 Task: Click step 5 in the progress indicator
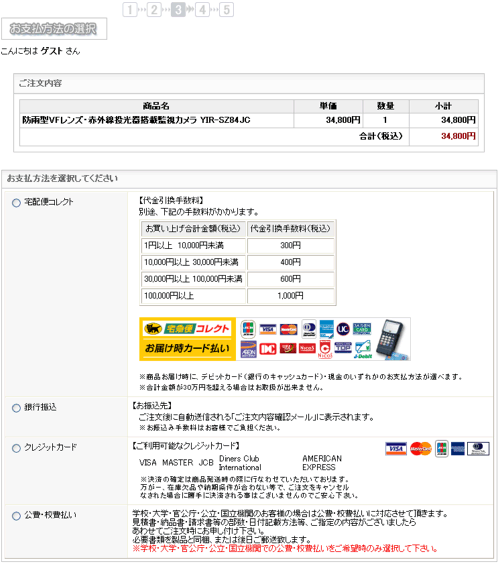[x=227, y=9]
